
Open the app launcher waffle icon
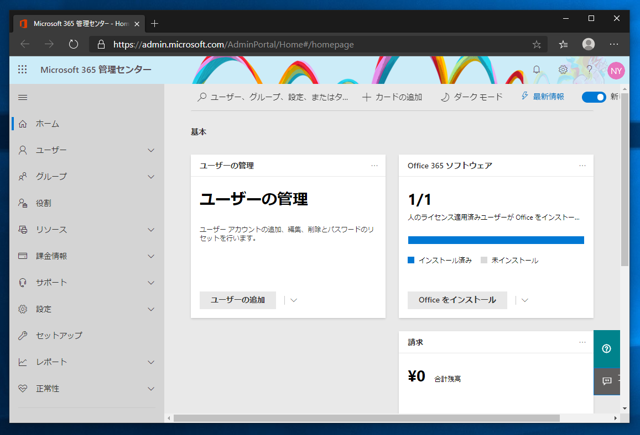point(22,69)
